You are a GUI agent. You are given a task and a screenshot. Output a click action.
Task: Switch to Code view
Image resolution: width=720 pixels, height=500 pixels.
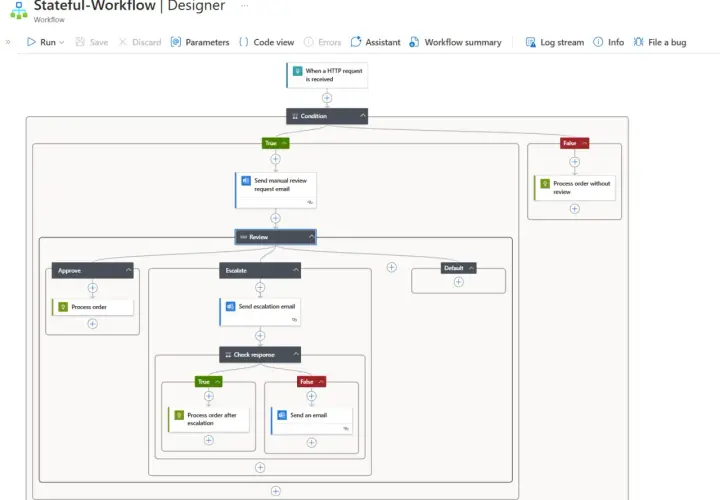click(267, 42)
